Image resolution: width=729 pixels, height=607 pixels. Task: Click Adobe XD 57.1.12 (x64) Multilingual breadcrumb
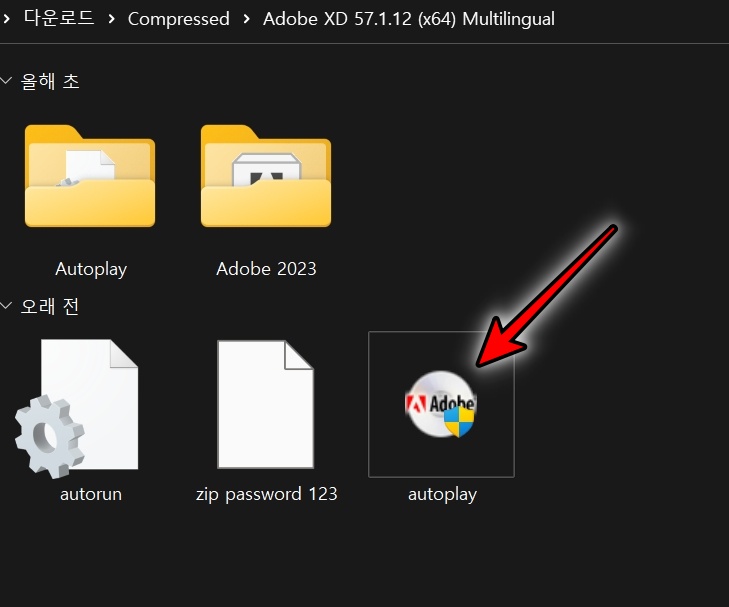coord(409,19)
